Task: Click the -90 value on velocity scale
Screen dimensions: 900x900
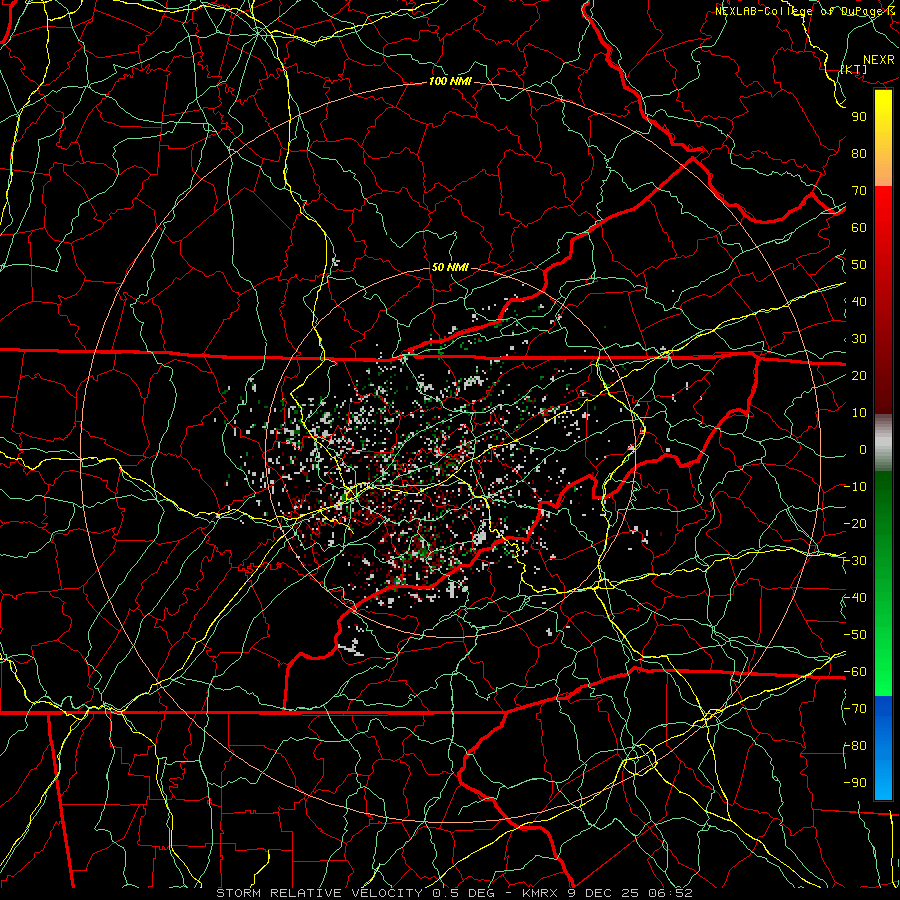Action: point(855,783)
